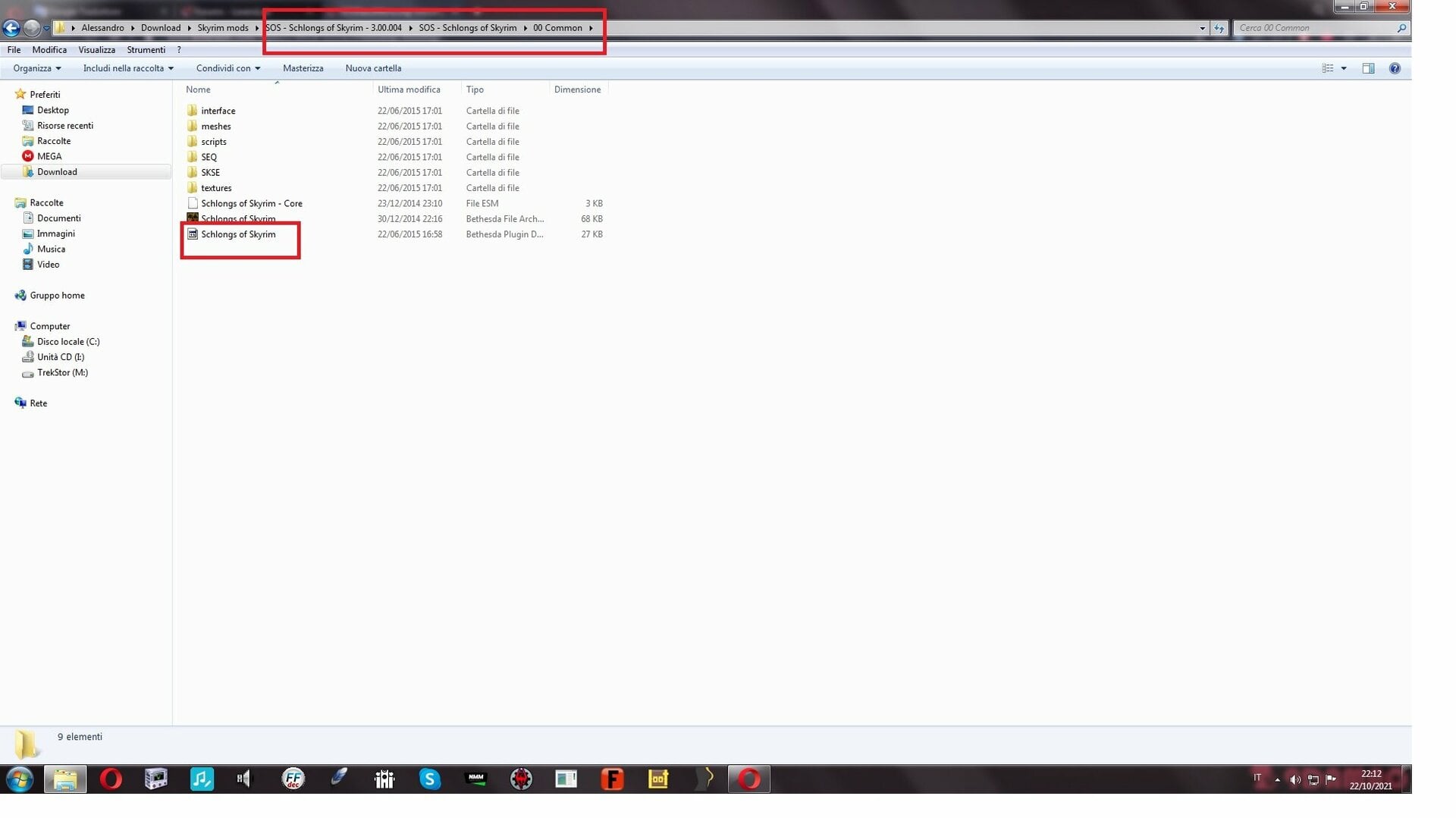1456x818 pixels.
Task: Open the Organizza dropdown
Action: [x=36, y=68]
